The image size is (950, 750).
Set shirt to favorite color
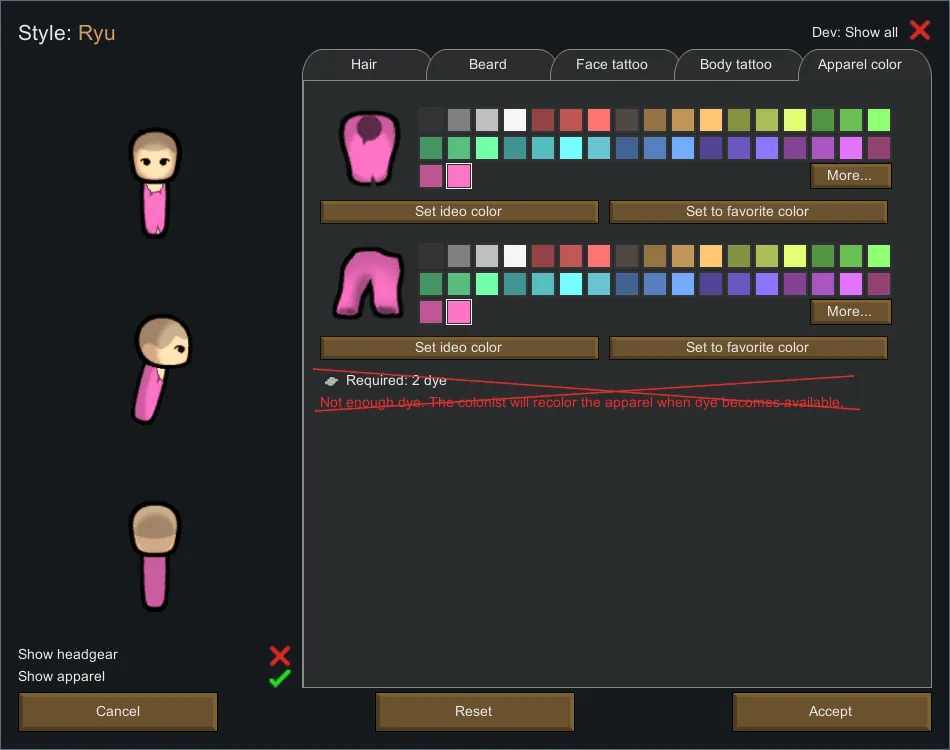[748, 212]
